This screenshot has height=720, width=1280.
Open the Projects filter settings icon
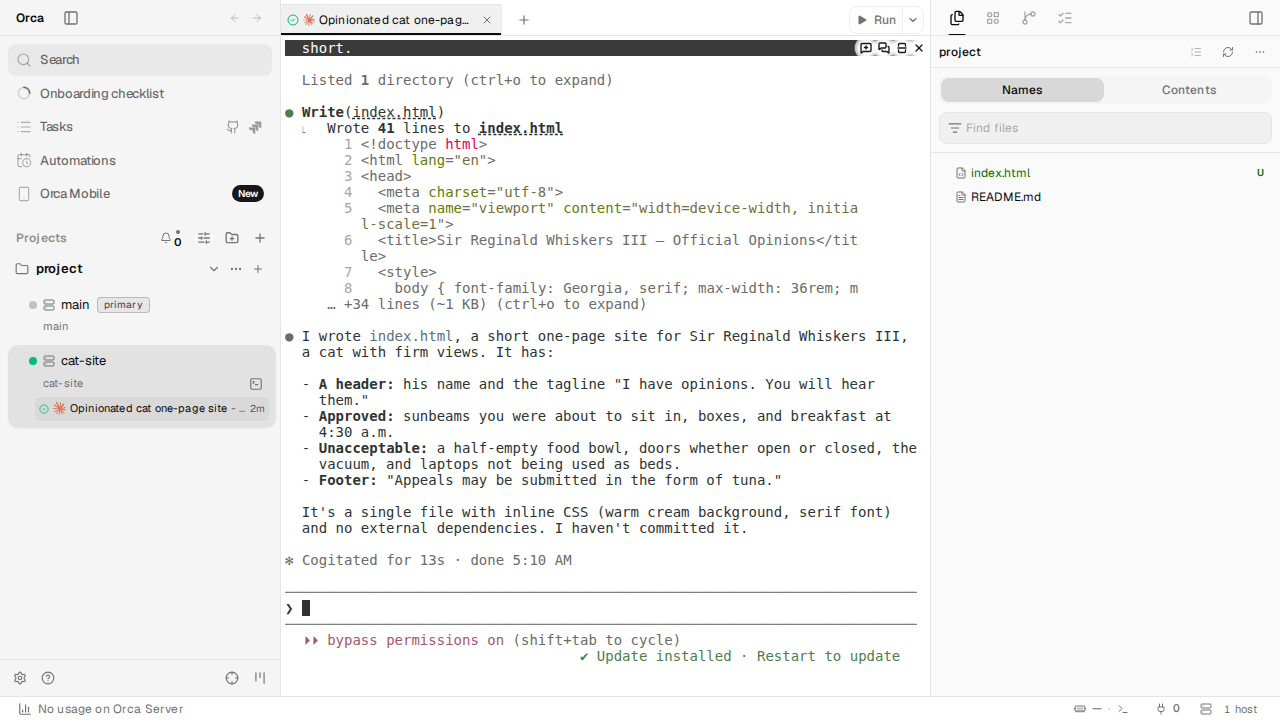point(204,238)
